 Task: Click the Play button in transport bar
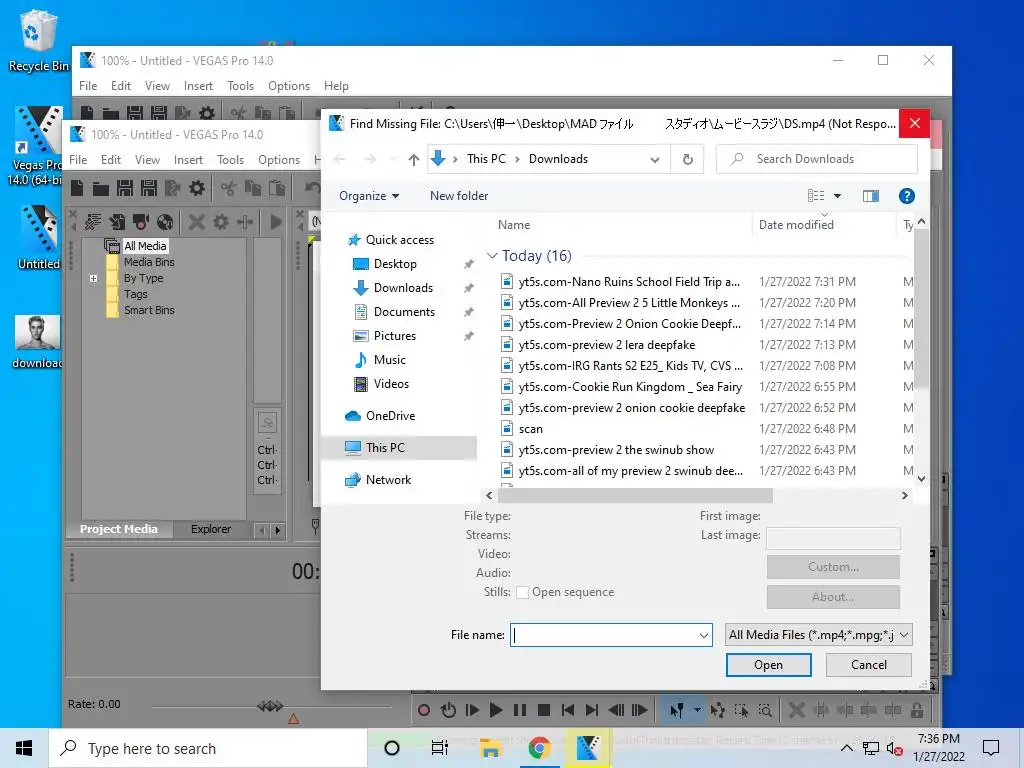point(496,710)
